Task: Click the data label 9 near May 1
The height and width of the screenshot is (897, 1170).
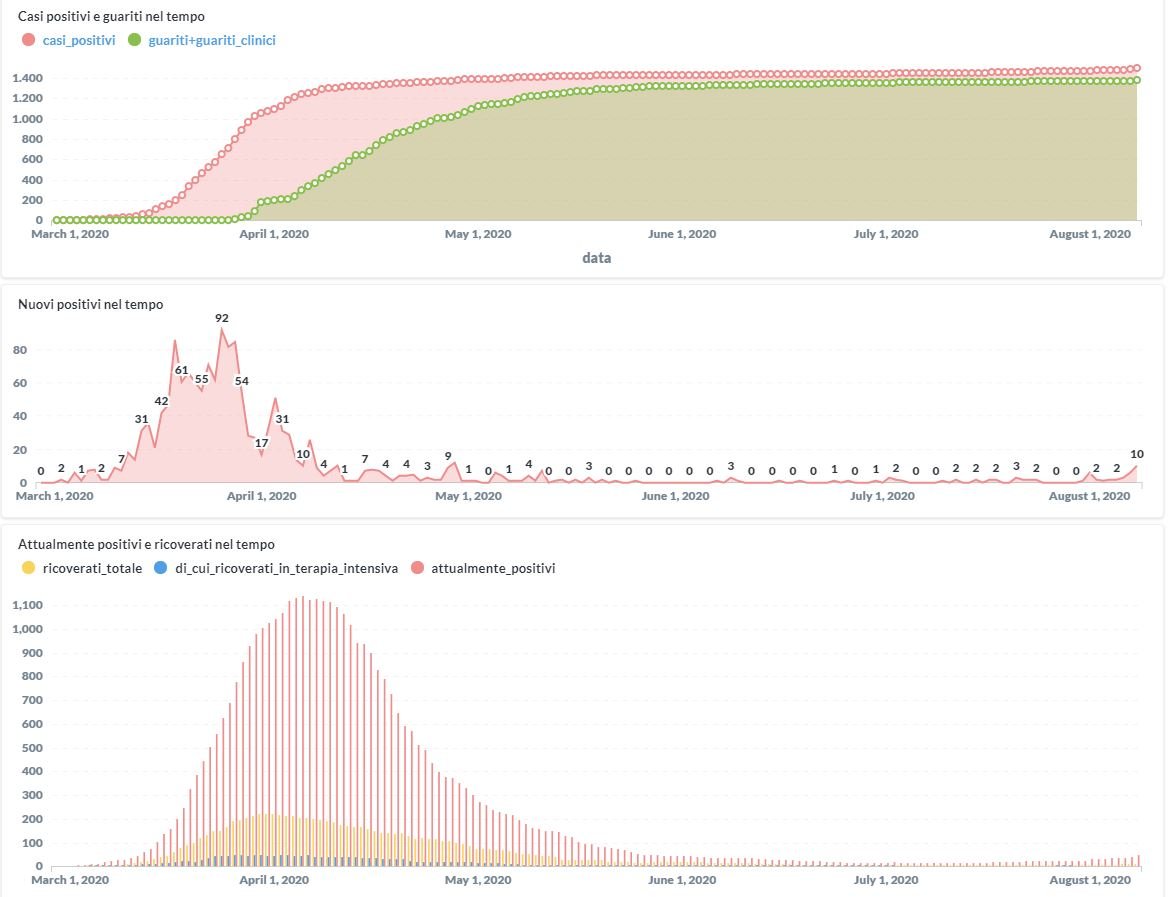Action: pyautogui.click(x=448, y=456)
